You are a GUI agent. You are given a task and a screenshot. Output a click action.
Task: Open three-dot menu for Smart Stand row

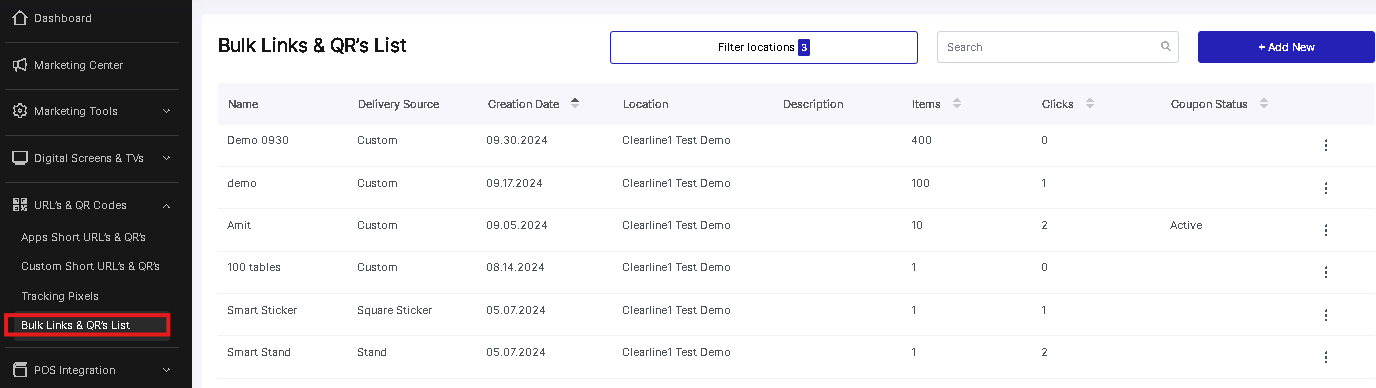(x=1326, y=357)
